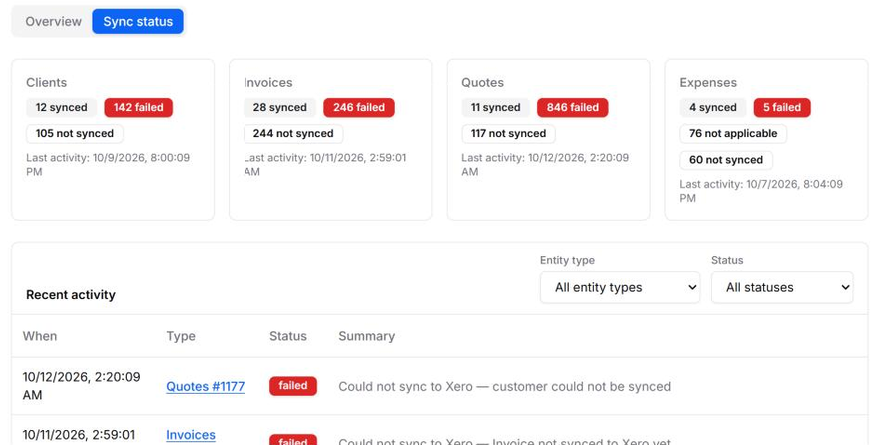Screen dimensions: 885x445
Task: Click the failed badge in Quotes #1177 row
Action: click(x=293, y=386)
